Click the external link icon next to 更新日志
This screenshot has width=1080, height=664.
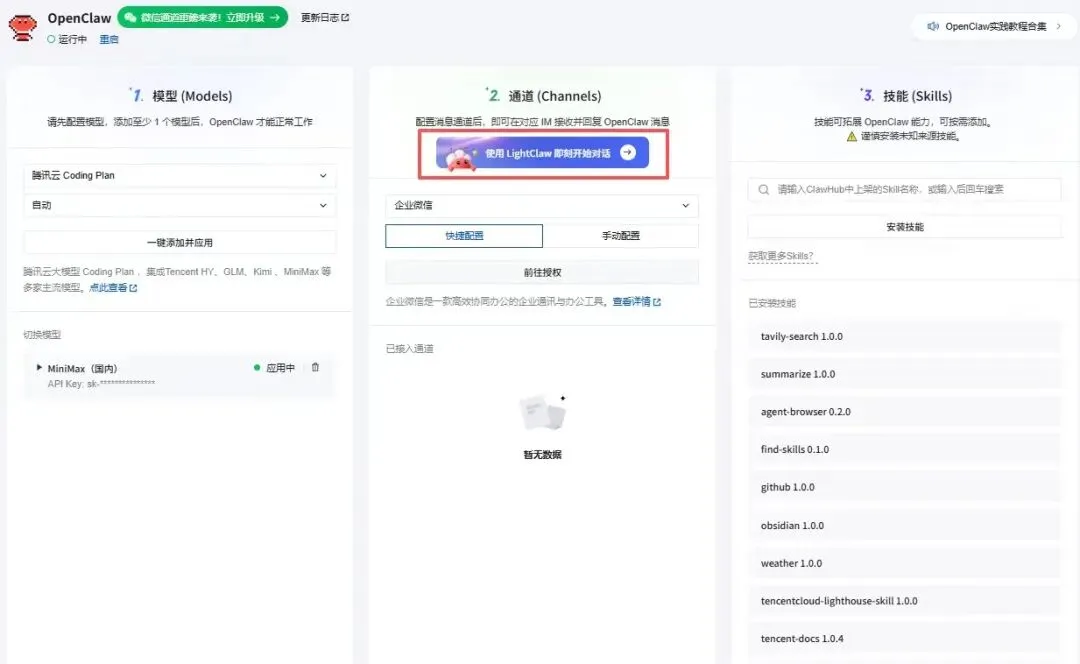pyautogui.click(x=345, y=17)
